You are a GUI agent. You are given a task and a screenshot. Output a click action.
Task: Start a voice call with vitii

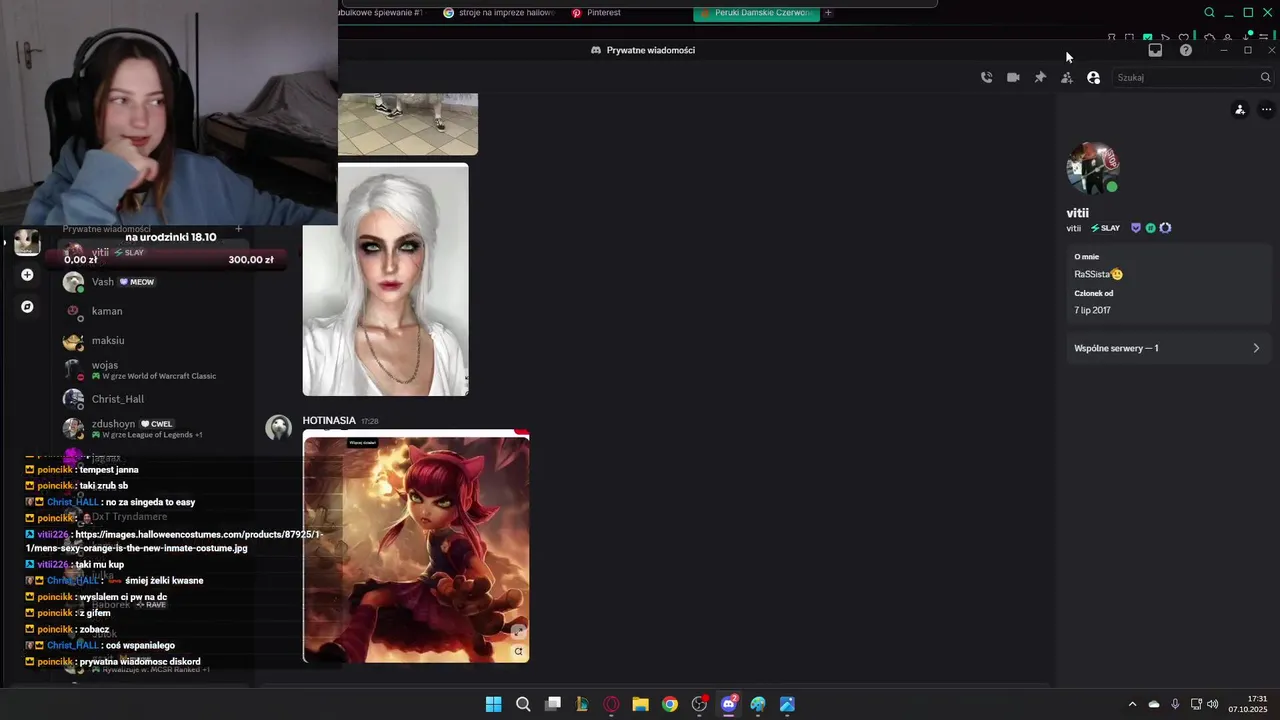(986, 77)
